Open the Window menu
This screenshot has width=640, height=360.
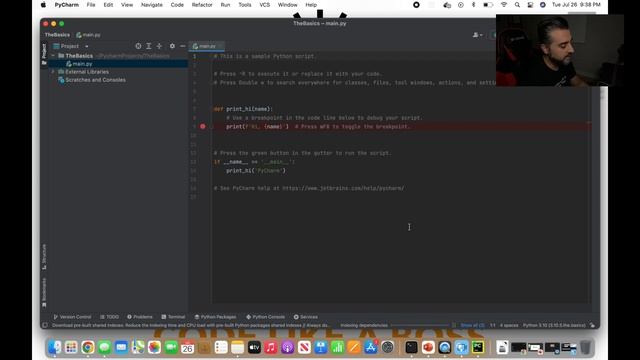point(287,5)
